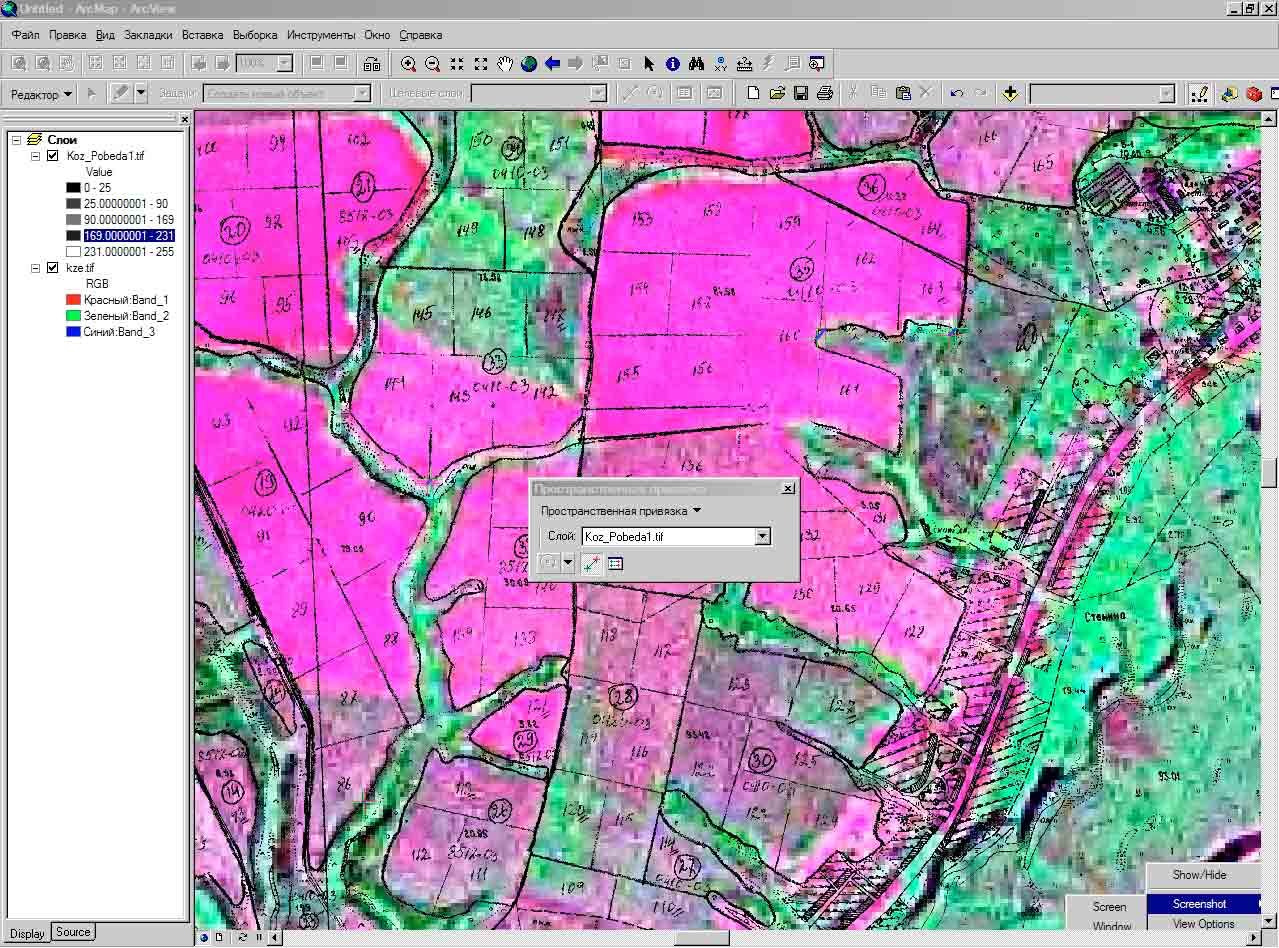This screenshot has width=1279, height=948.
Task: Undo the last action
Action: [957, 93]
